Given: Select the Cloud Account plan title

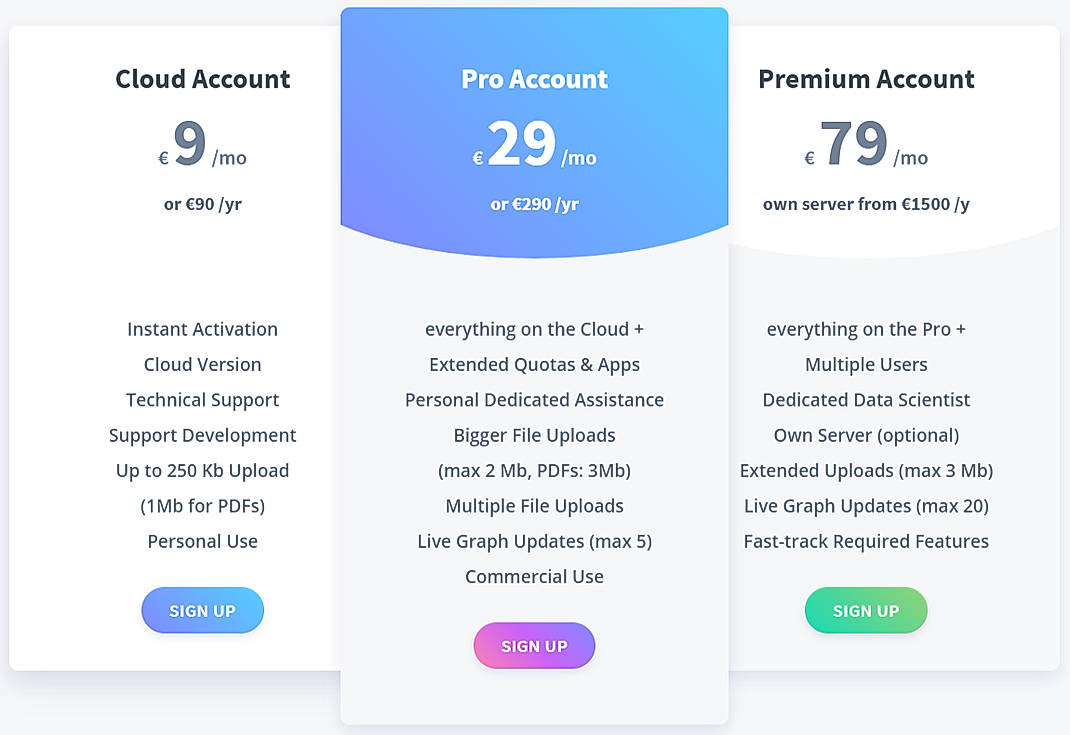Looking at the screenshot, I should (202, 79).
